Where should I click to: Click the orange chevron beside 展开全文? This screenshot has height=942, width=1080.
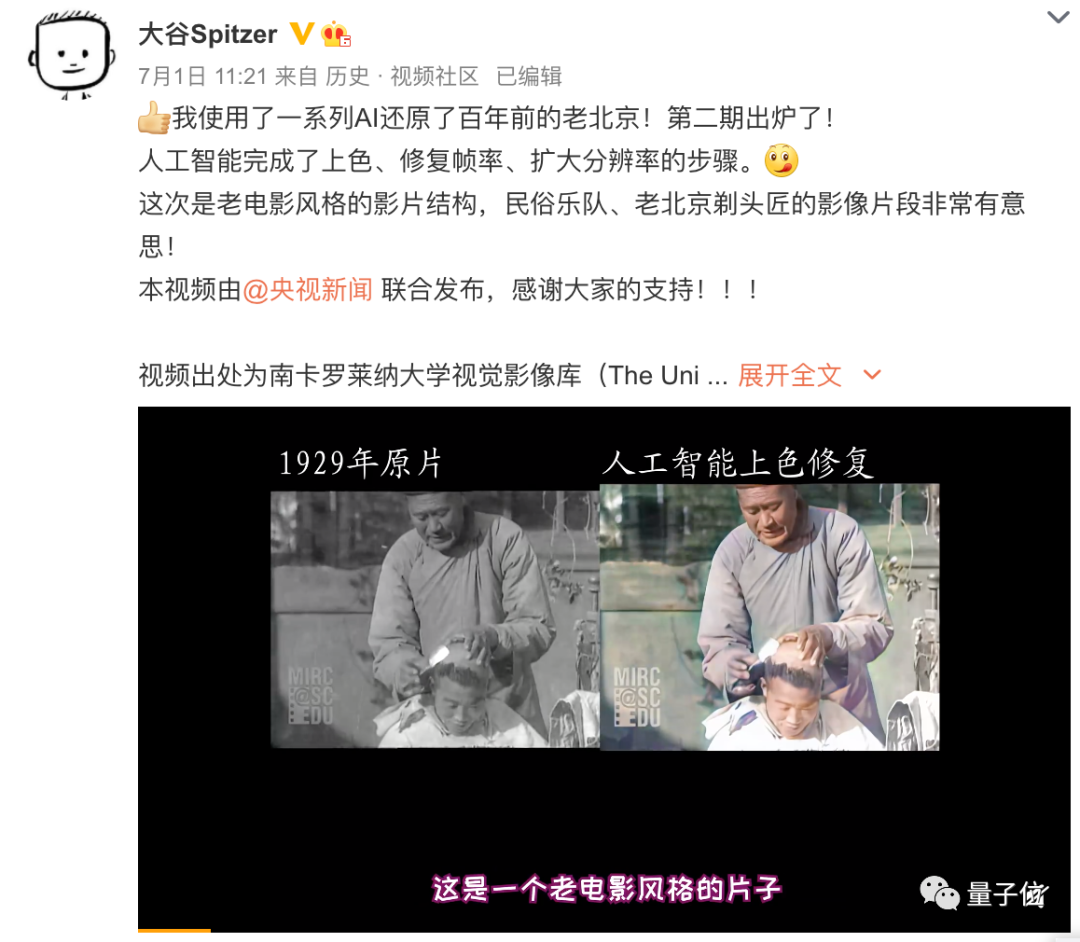[x=872, y=375]
